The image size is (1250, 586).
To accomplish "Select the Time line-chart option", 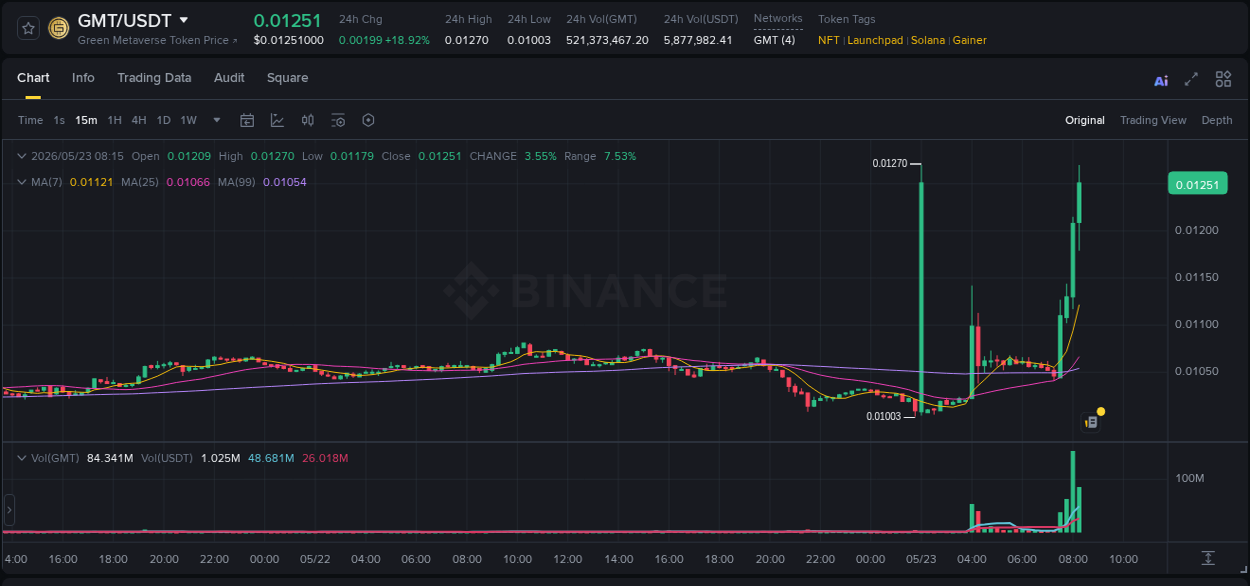I will [x=30, y=120].
